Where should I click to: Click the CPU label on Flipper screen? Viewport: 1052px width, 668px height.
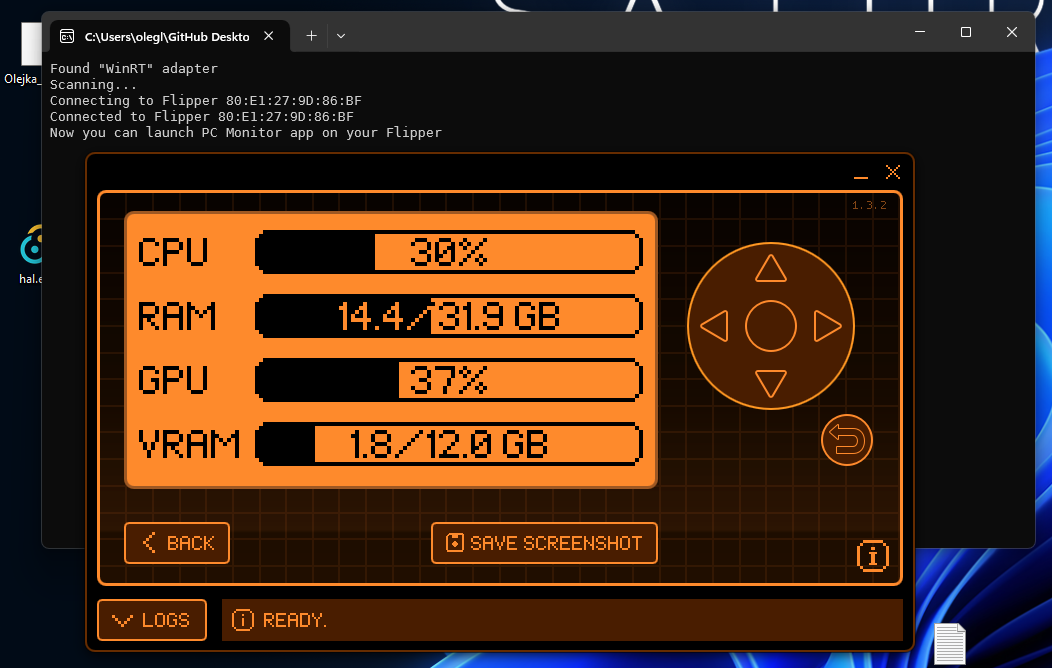173,252
